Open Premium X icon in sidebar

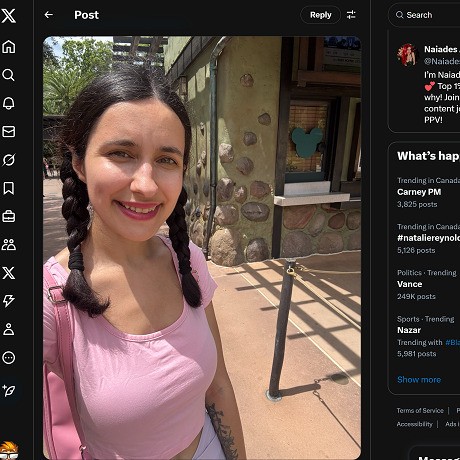click(9, 273)
